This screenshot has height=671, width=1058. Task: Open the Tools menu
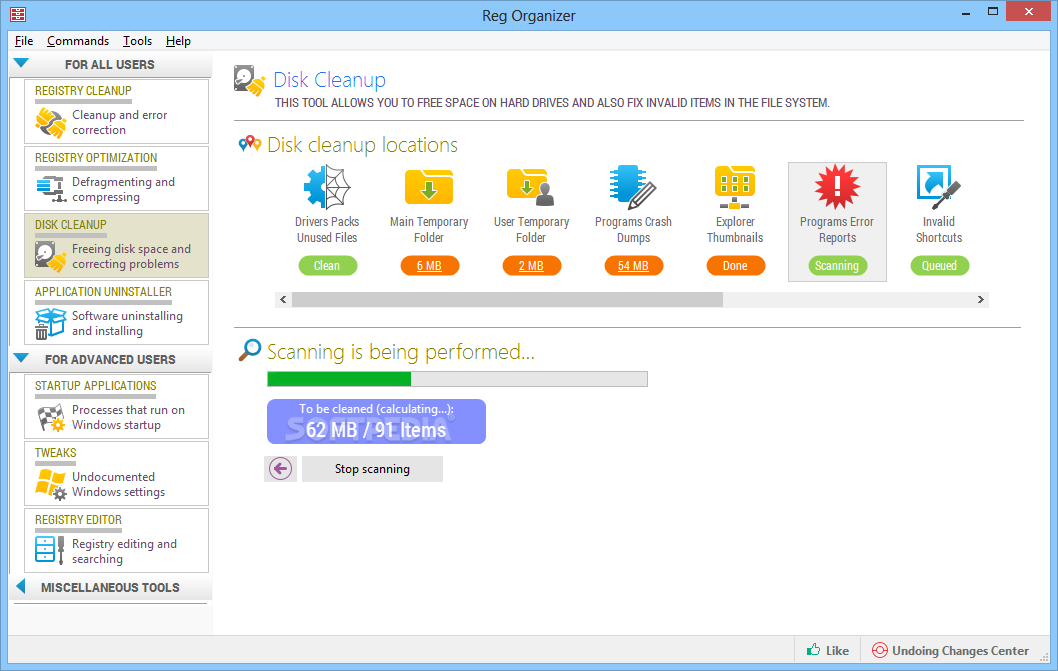pos(137,41)
